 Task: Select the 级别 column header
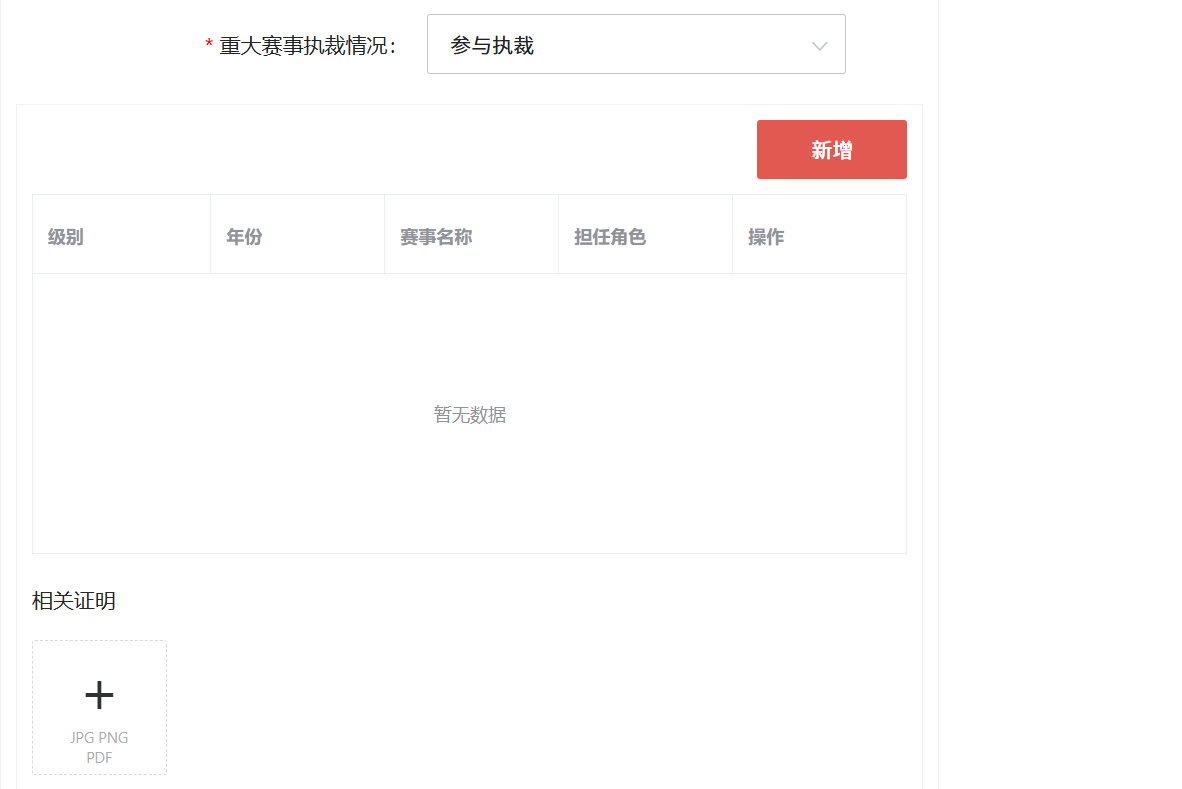(x=66, y=237)
